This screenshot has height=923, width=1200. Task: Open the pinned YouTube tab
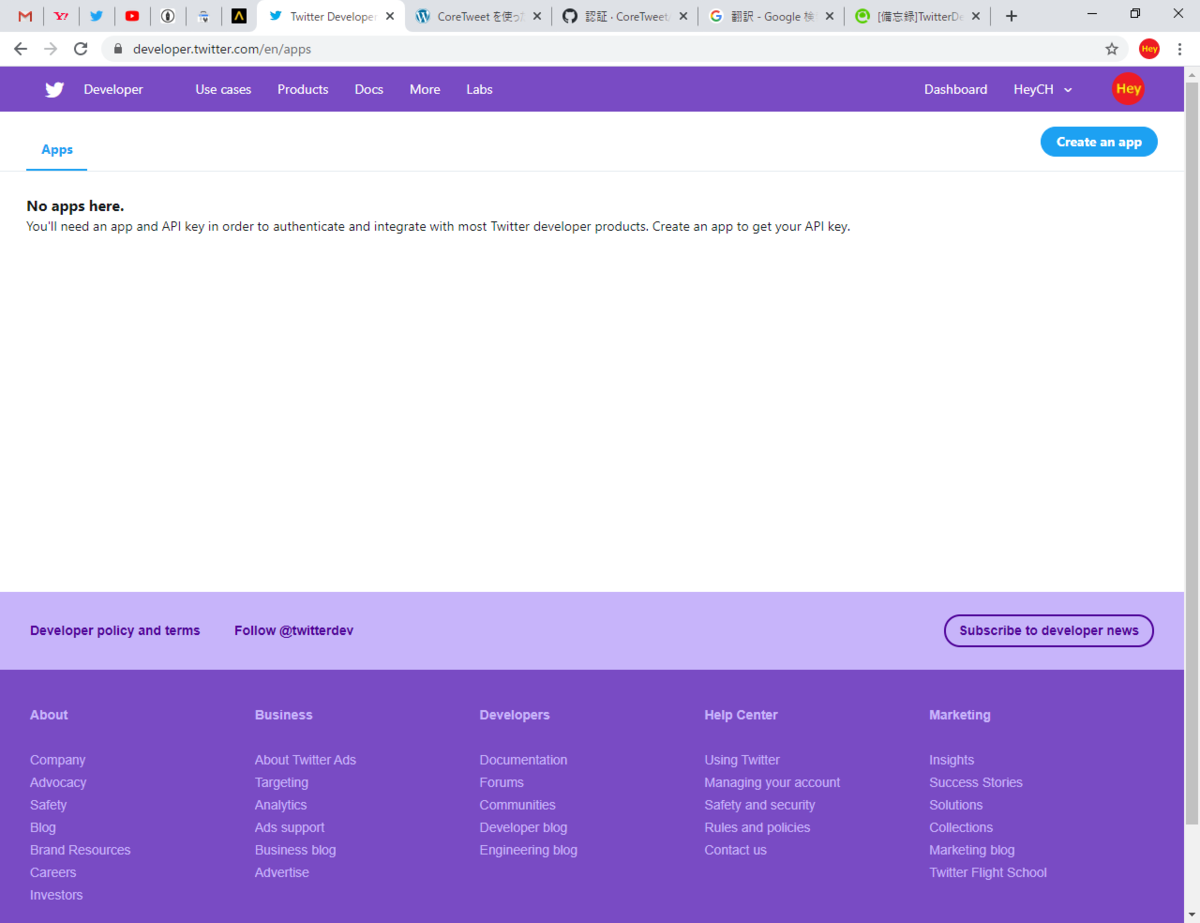click(132, 16)
